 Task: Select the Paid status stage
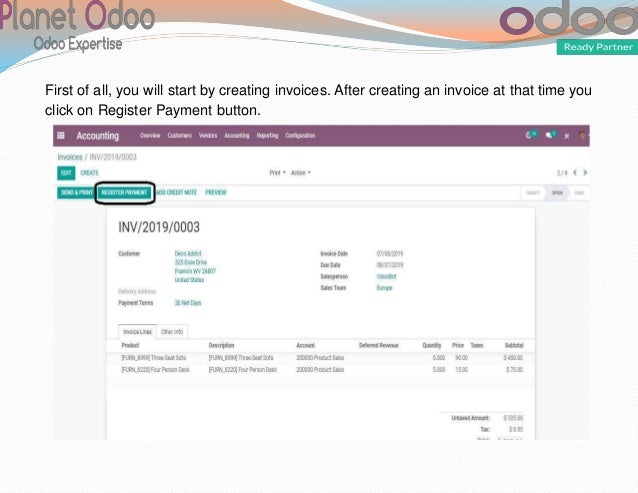click(x=579, y=193)
